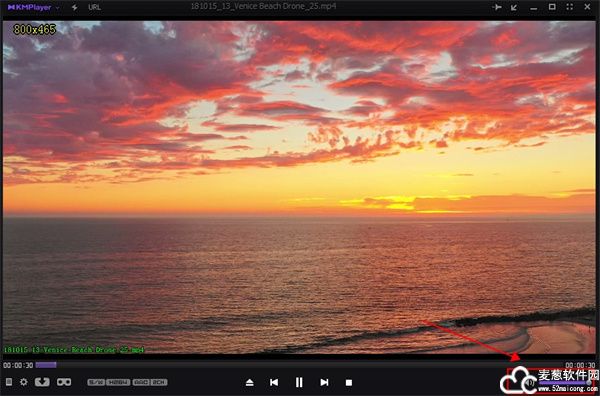Toggle fullscreen mode icon

click(569, 7)
